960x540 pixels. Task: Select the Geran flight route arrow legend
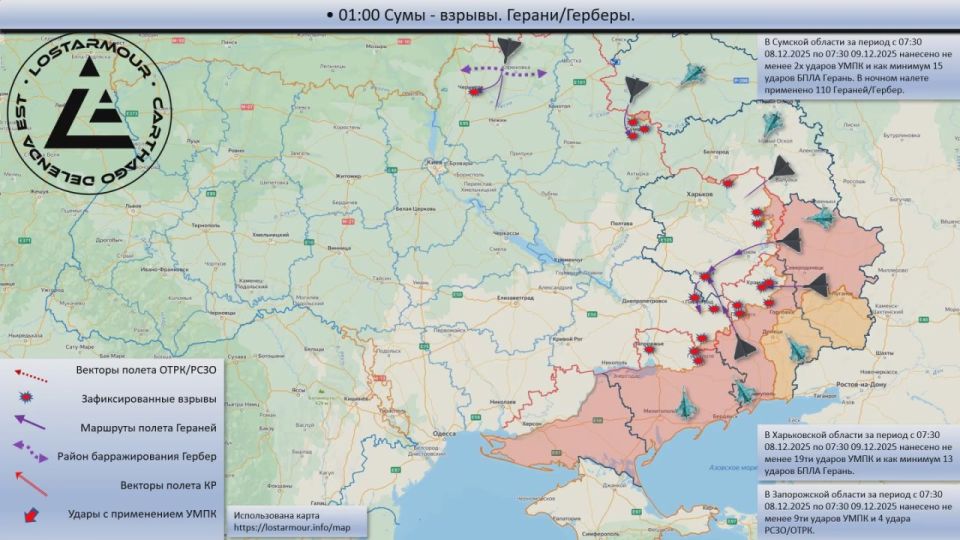tap(29, 422)
